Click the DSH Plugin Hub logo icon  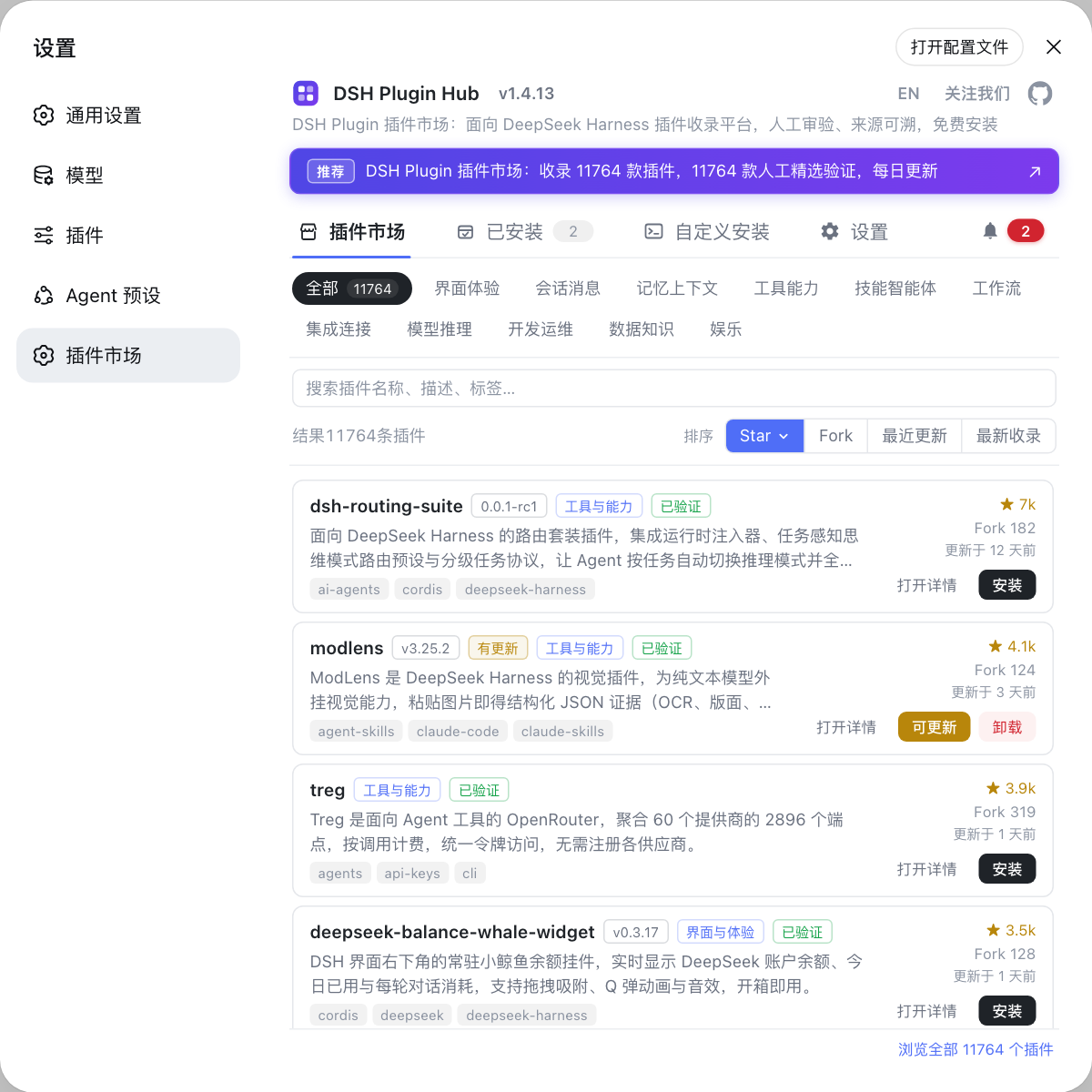click(306, 93)
